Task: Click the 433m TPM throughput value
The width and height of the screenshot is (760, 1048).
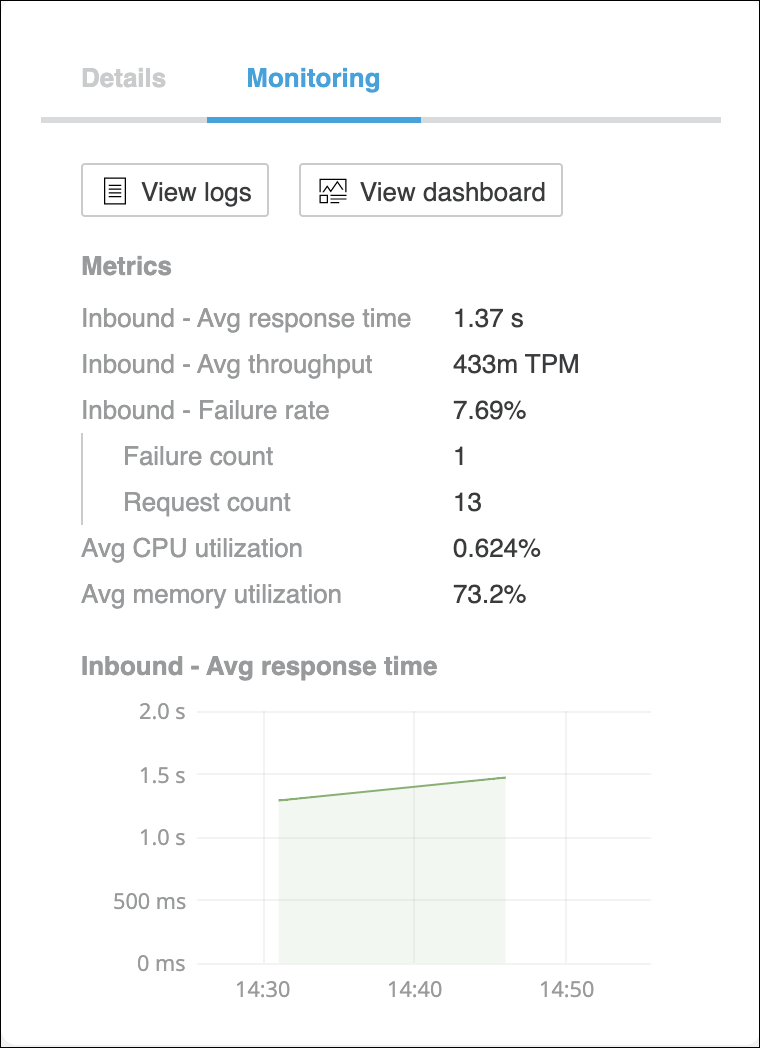Action: (x=516, y=364)
